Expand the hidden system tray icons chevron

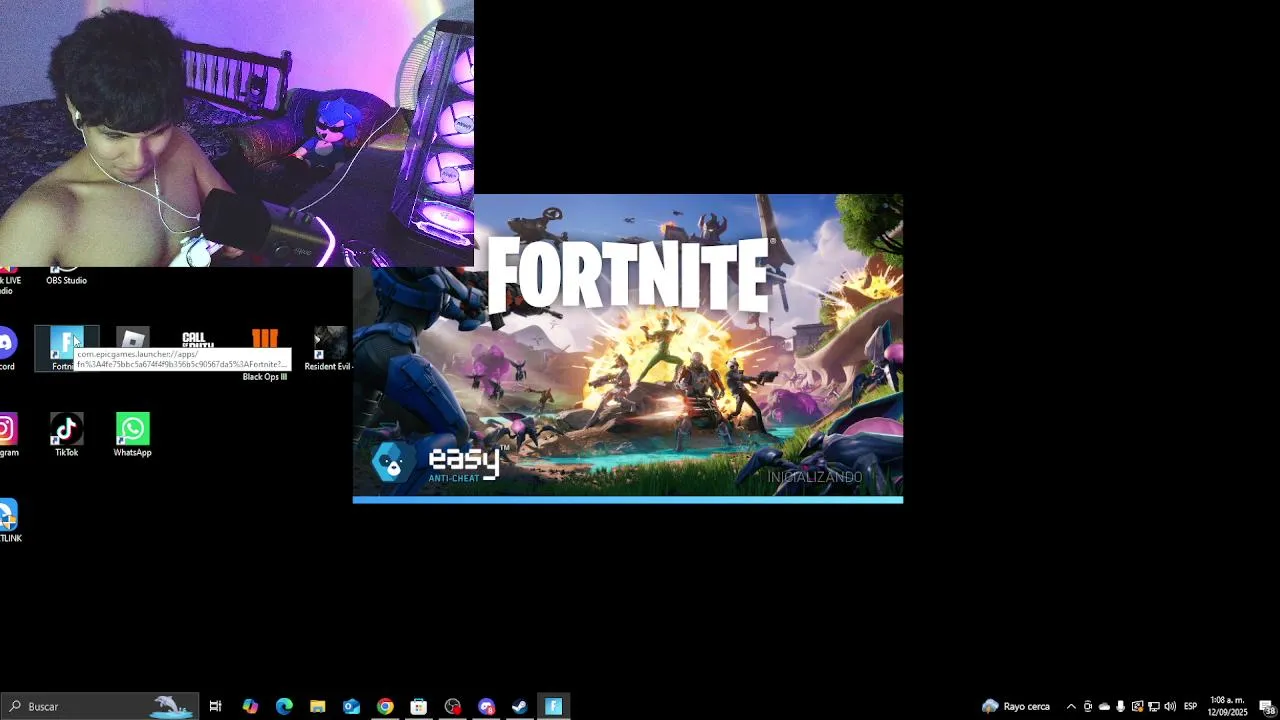click(x=1071, y=706)
